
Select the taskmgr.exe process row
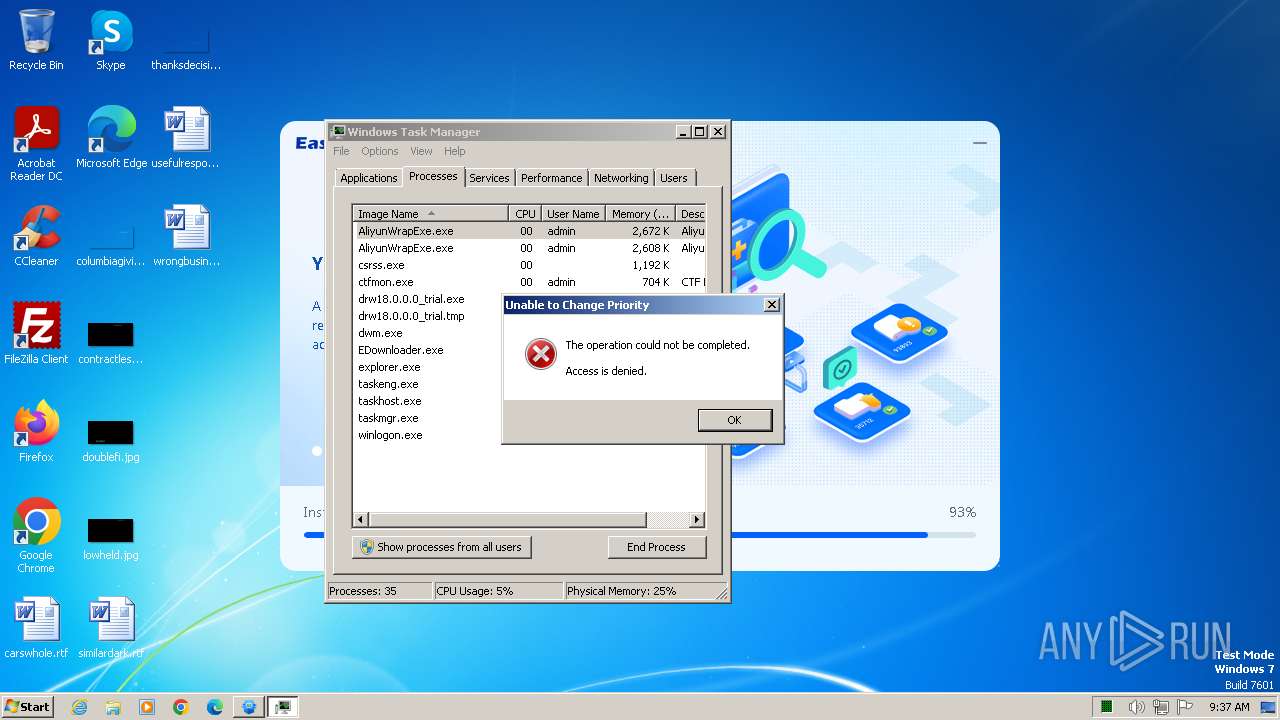click(x=428, y=418)
